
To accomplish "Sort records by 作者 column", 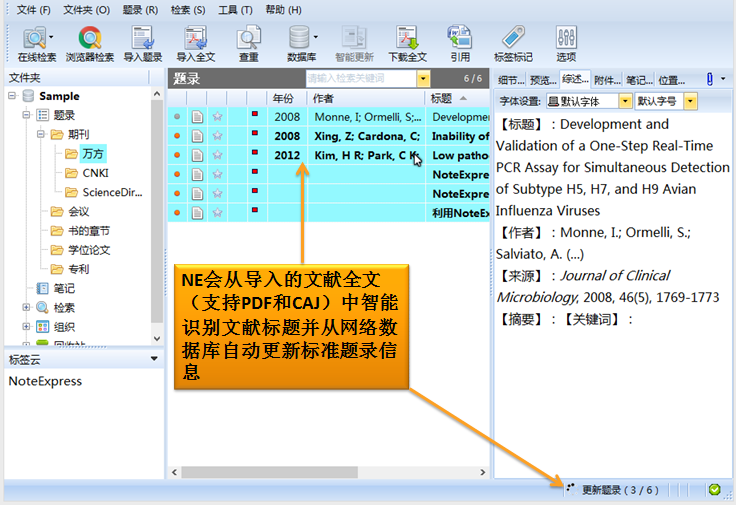I will click(366, 98).
